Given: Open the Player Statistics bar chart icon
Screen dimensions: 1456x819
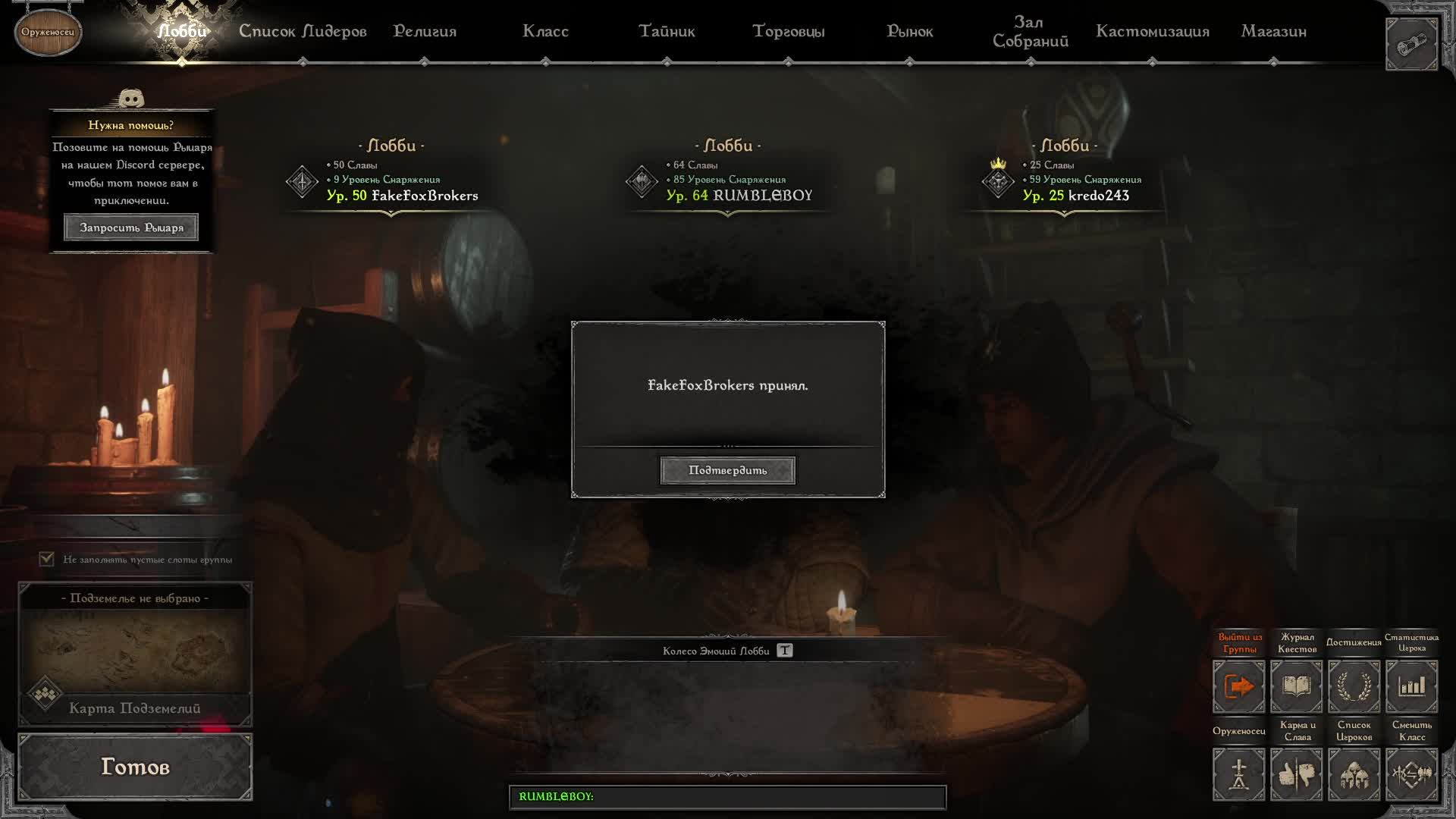Looking at the screenshot, I should tap(1412, 687).
